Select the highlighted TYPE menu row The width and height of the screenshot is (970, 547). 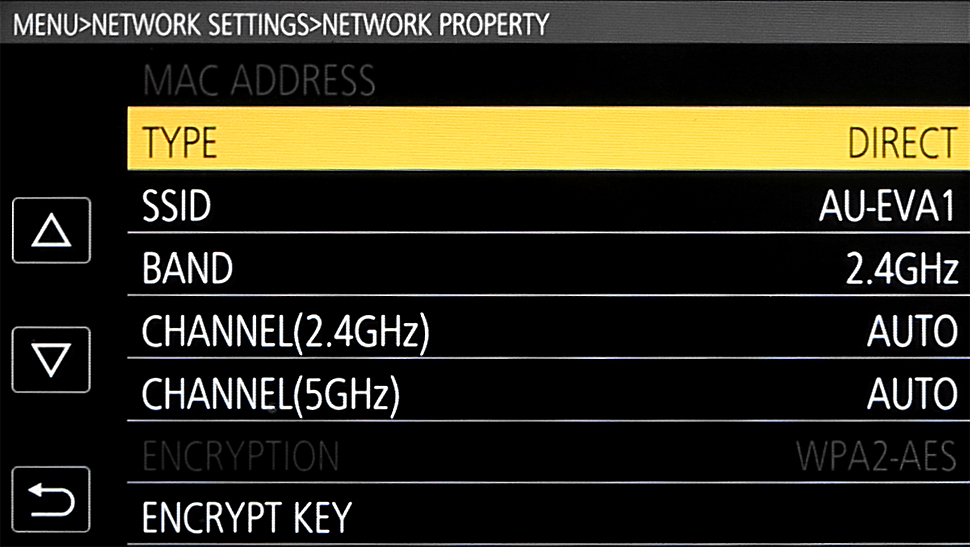(x=548, y=139)
